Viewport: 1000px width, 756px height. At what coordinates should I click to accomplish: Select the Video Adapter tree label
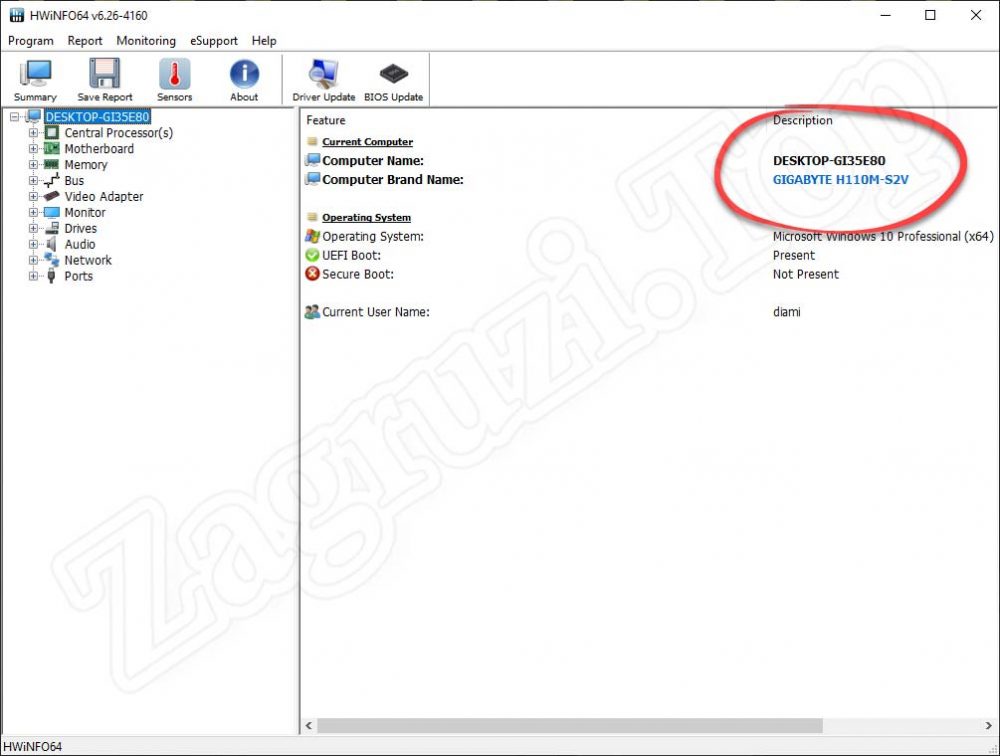point(103,196)
